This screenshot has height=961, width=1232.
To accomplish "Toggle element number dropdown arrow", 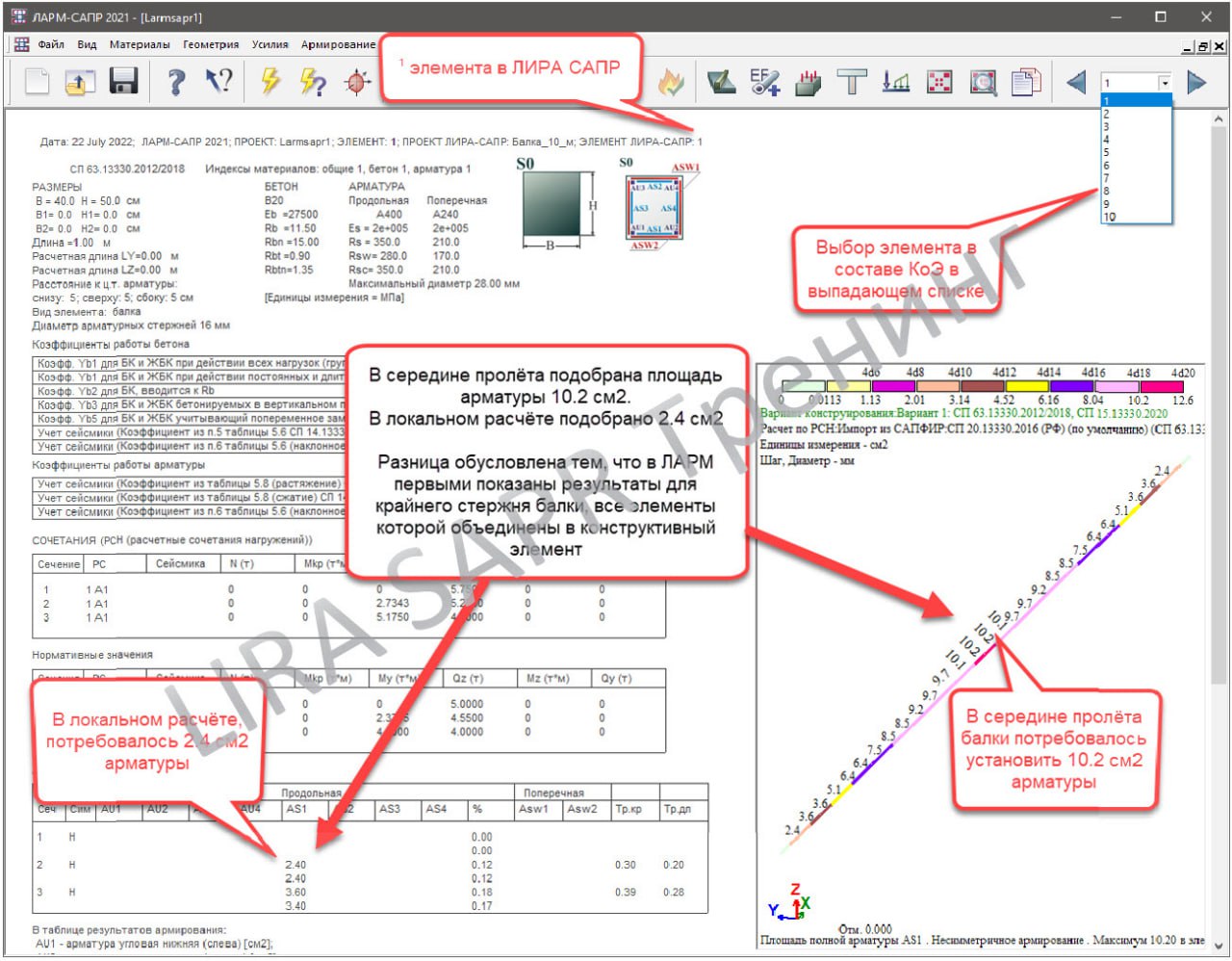I will coord(1165,83).
